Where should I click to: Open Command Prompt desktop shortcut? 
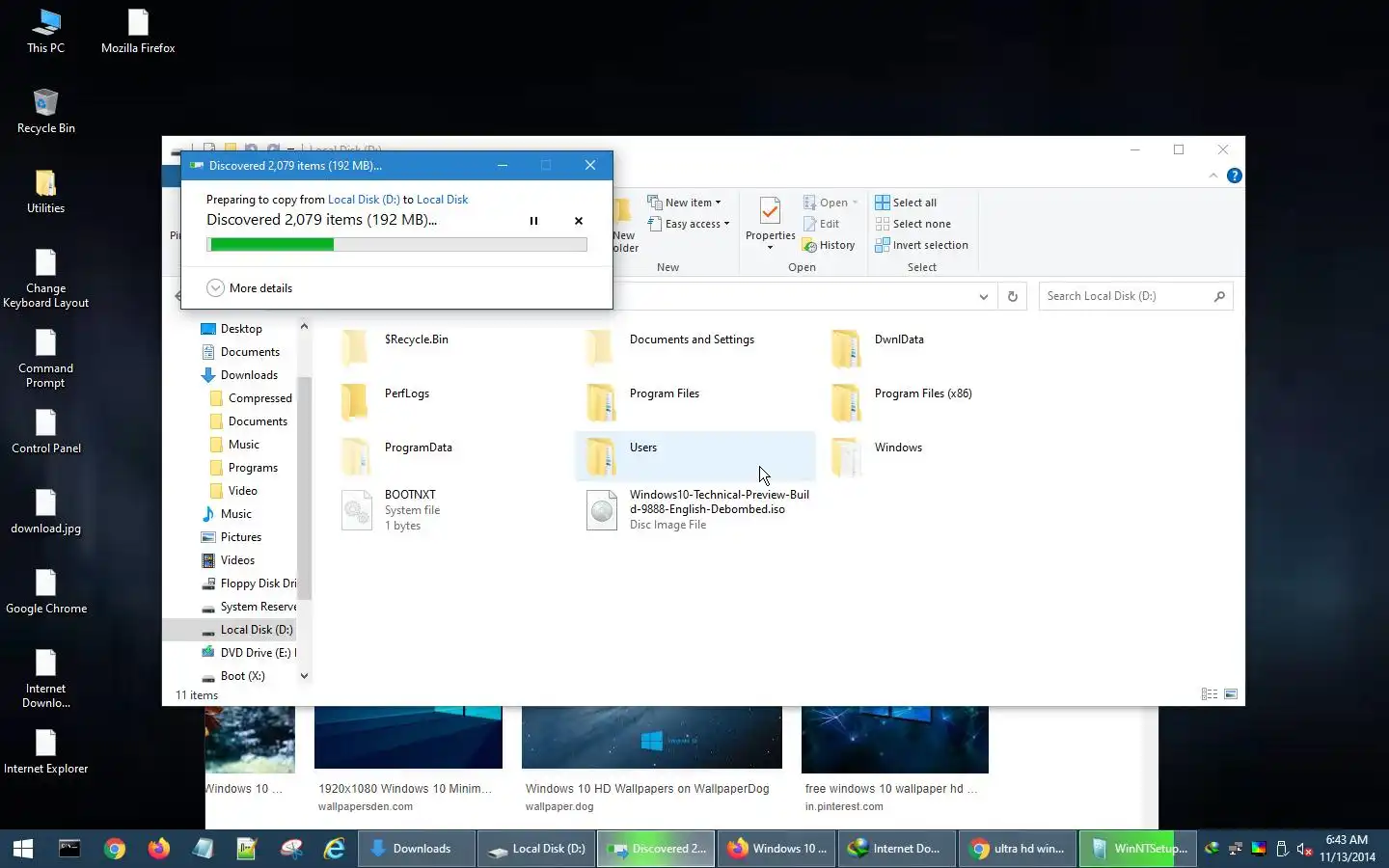point(45,358)
